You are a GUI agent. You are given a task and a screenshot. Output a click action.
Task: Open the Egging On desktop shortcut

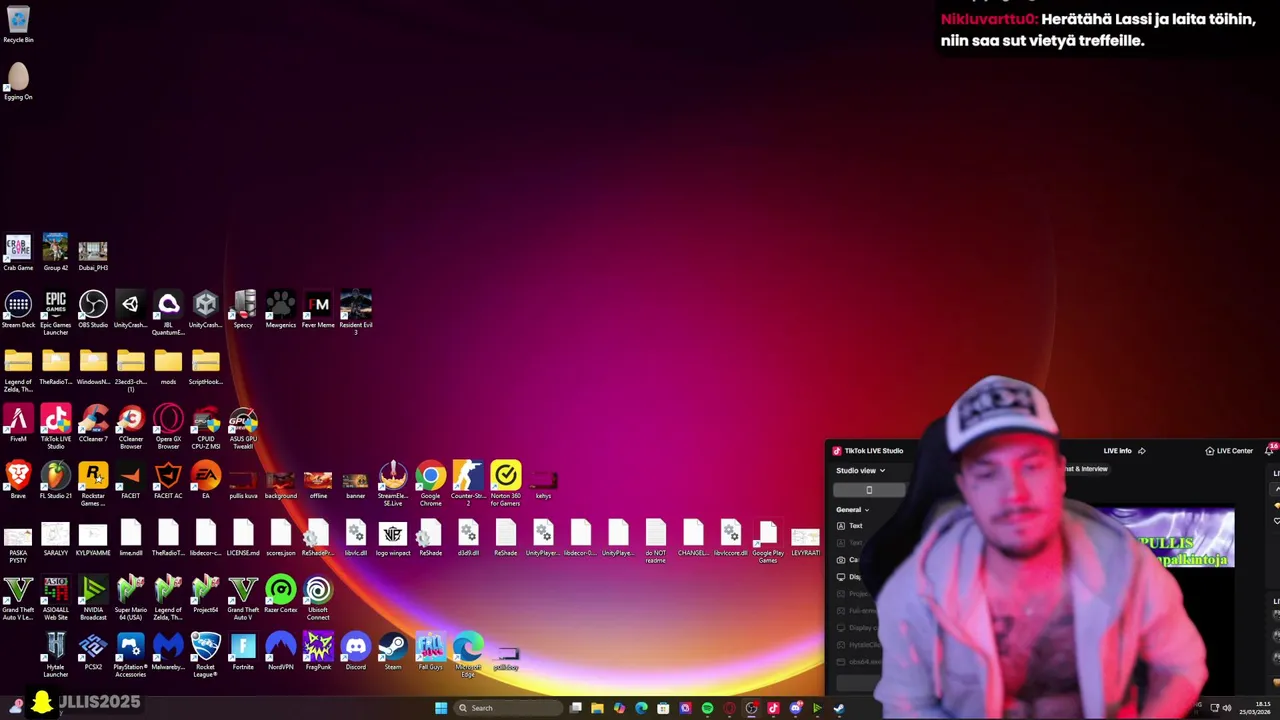click(18, 81)
